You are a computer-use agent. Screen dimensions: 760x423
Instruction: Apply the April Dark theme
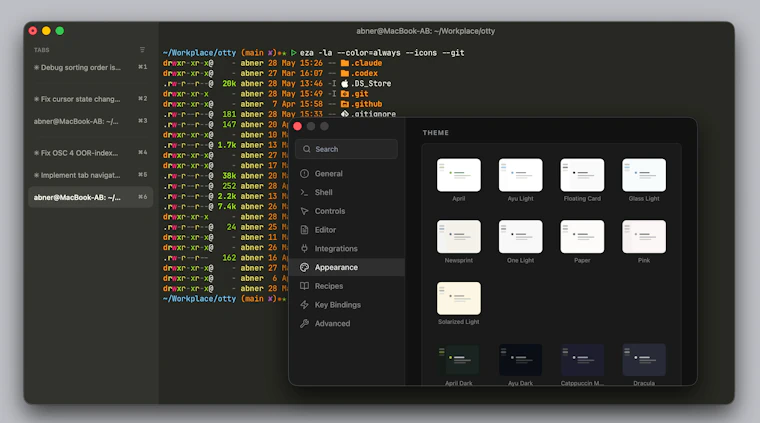click(459, 360)
